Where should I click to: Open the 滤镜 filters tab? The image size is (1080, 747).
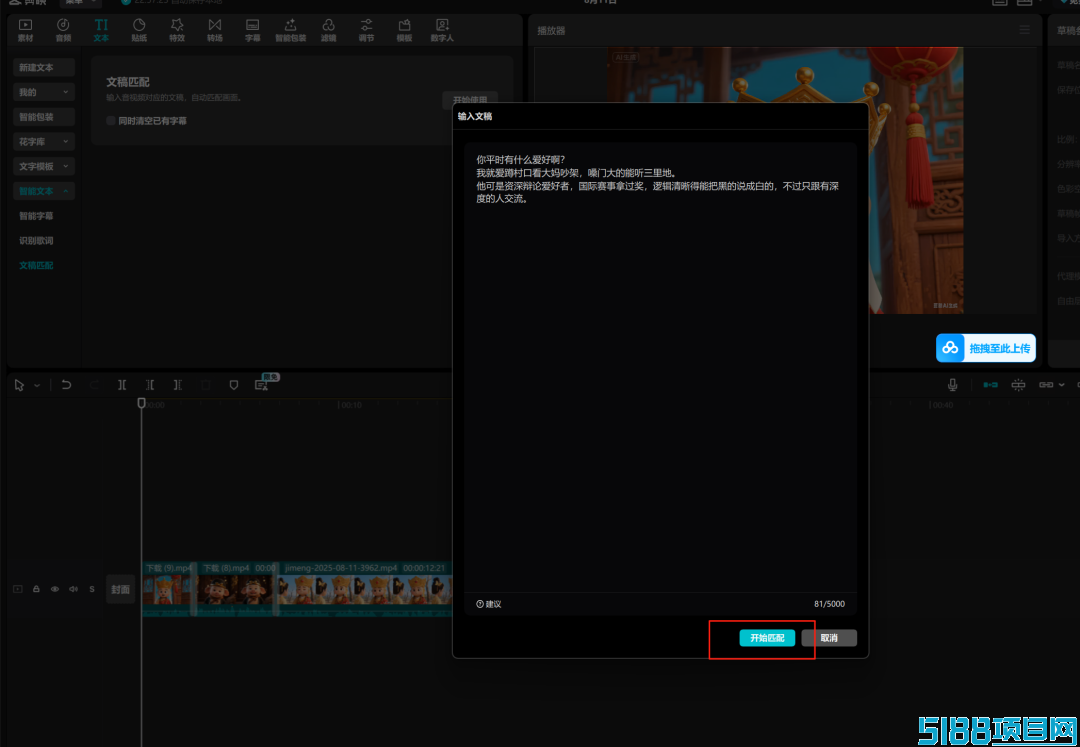[x=329, y=31]
